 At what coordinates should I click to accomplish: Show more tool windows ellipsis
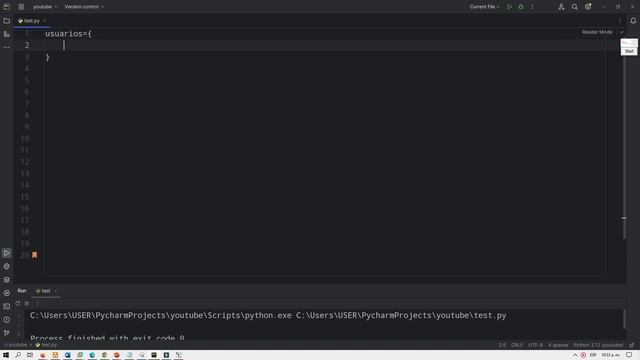7,47
